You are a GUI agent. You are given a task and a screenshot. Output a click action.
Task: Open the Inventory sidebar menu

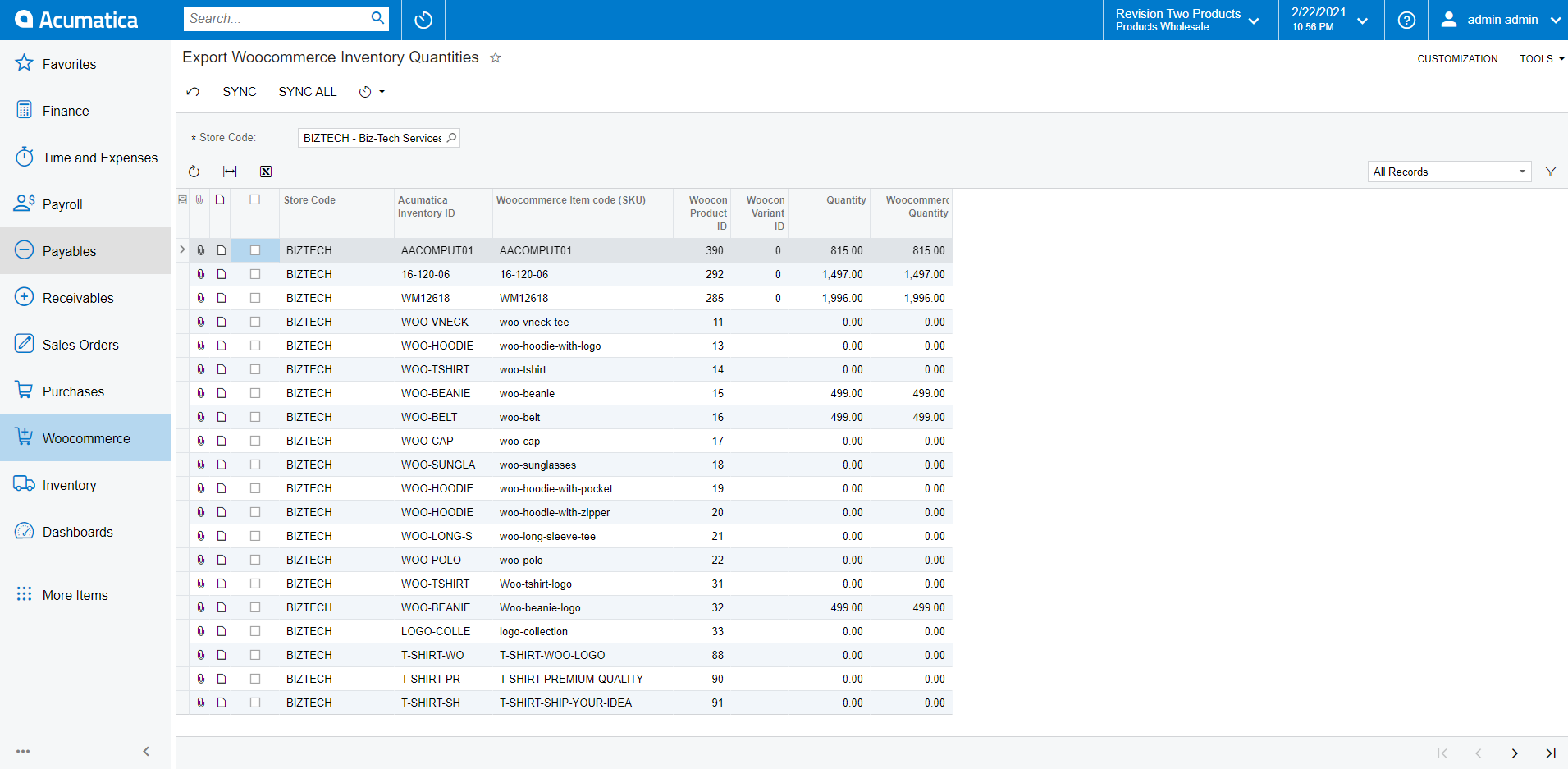point(70,485)
